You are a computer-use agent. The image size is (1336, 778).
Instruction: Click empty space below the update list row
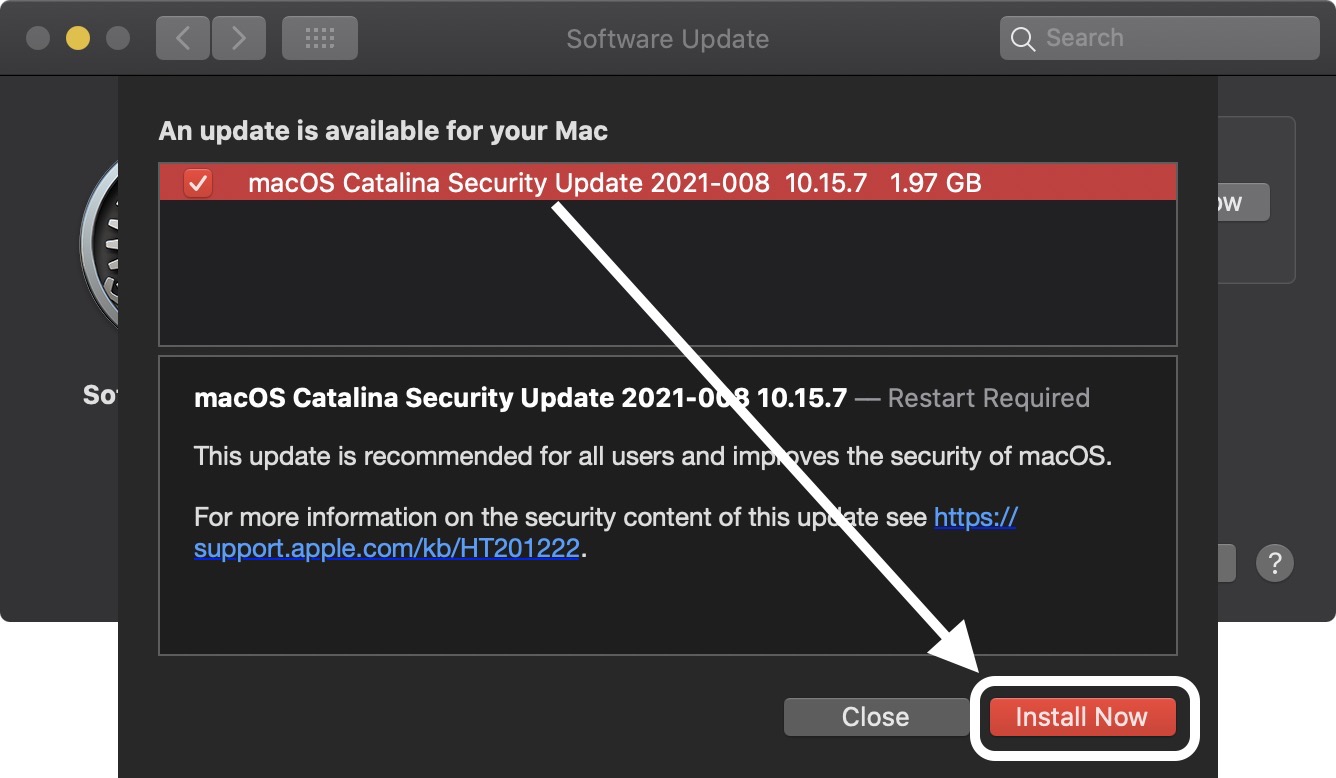click(x=667, y=272)
